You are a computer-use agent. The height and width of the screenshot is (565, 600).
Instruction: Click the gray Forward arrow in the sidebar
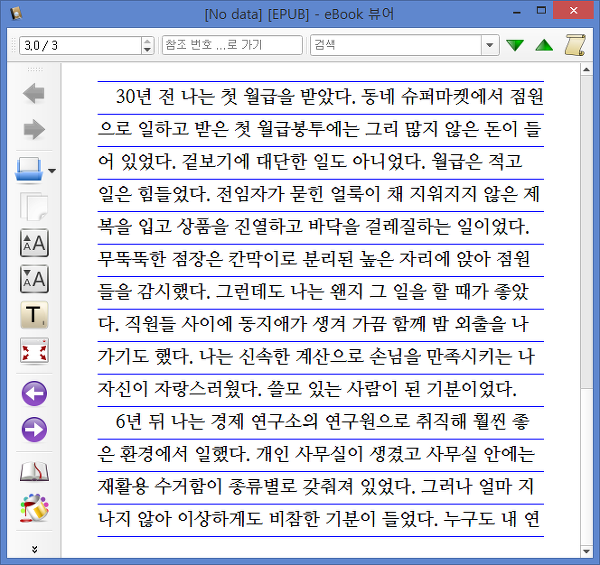coord(34,129)
